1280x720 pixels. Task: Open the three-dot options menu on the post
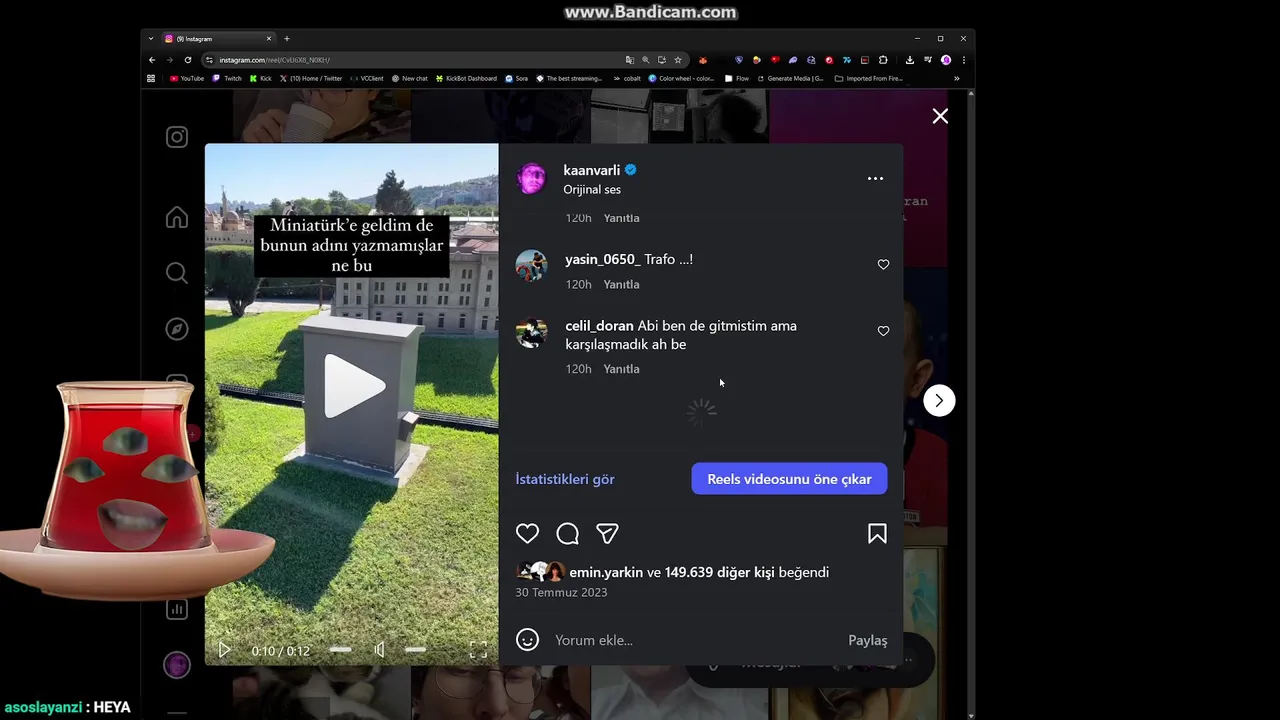(875, 178)
